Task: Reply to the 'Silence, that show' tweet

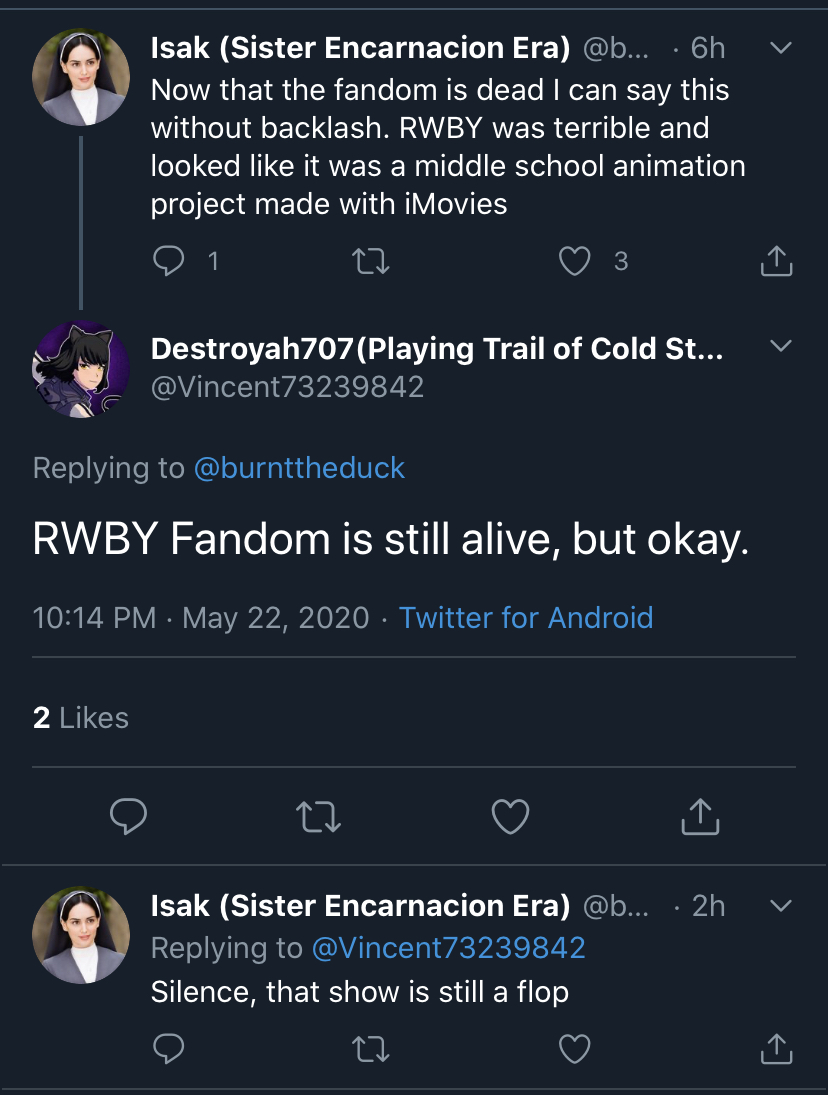Action: pos(168,1048)
